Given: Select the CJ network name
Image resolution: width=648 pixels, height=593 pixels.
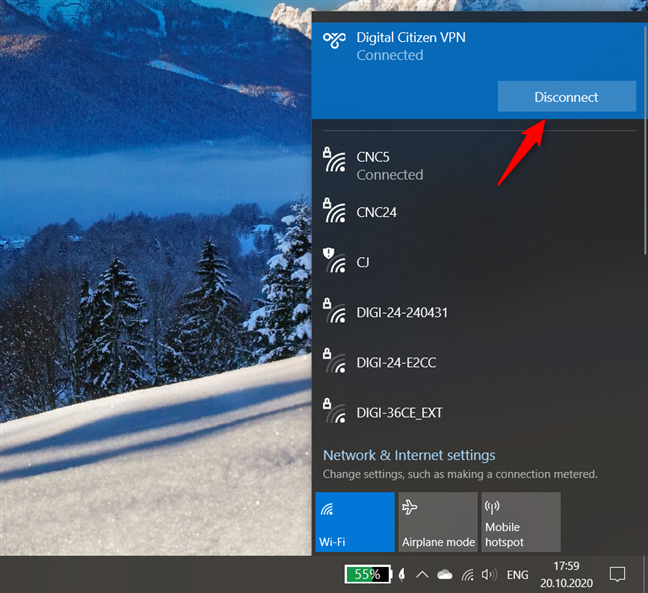Looking at the screenshot, I should tap(363, 262).
